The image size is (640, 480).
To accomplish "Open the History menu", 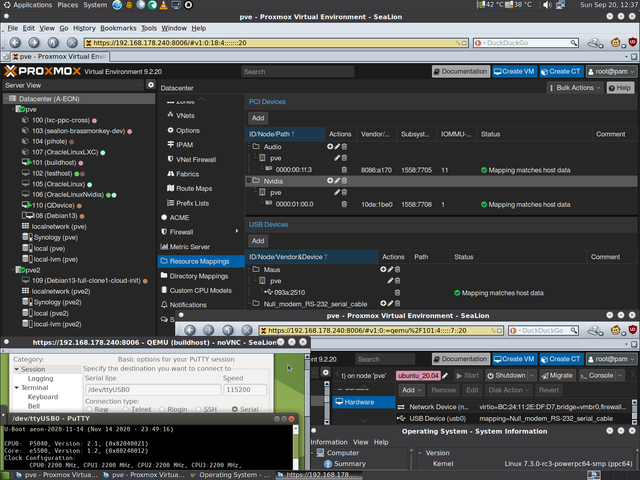I will pos(84,28).
